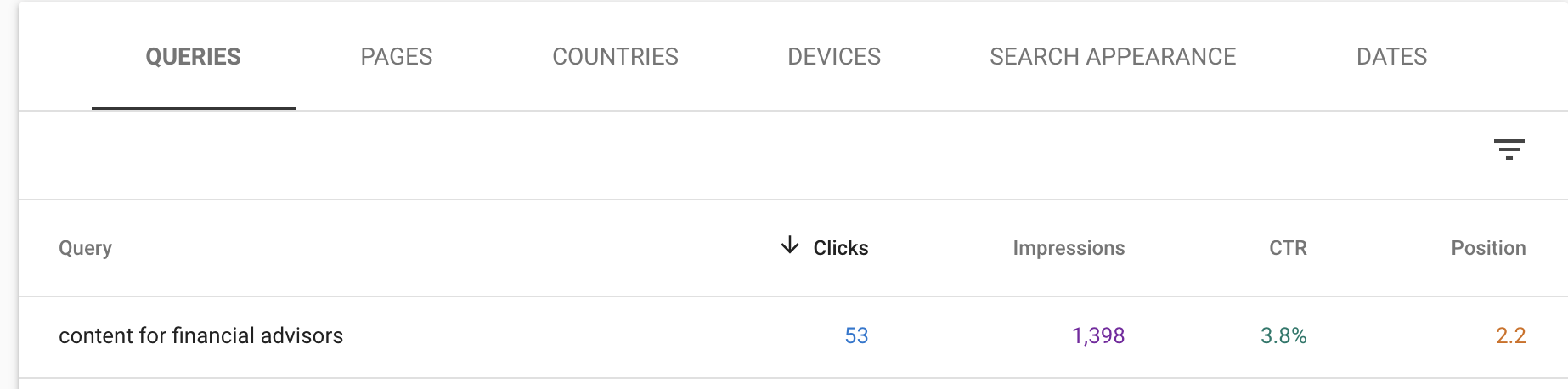Select the DEVICES tab

pos(833,57)
